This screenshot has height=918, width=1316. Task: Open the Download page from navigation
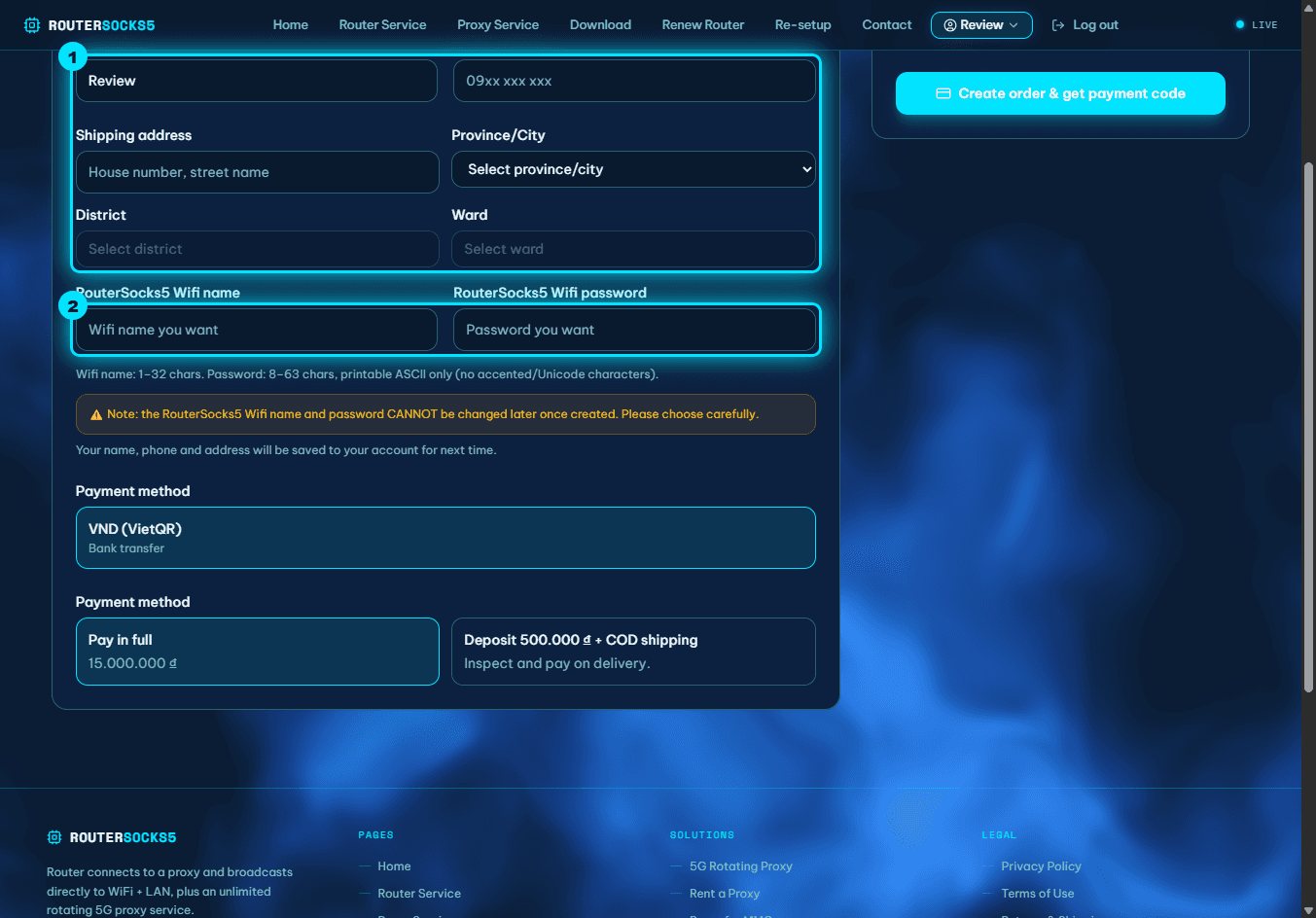[600, 25]
